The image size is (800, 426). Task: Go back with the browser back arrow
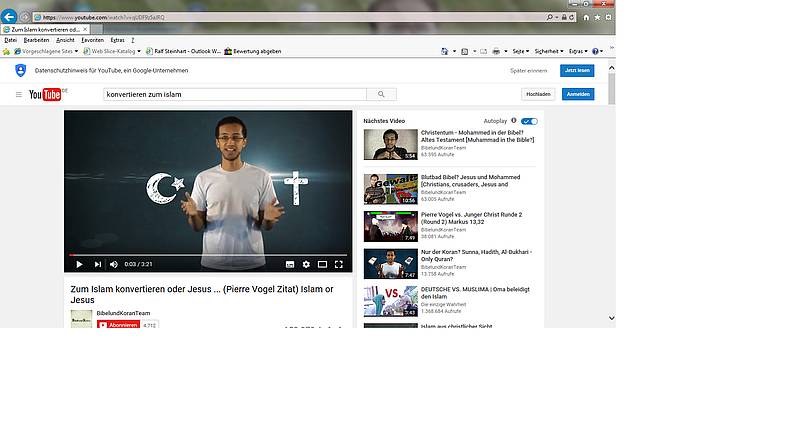coord(9,17)
